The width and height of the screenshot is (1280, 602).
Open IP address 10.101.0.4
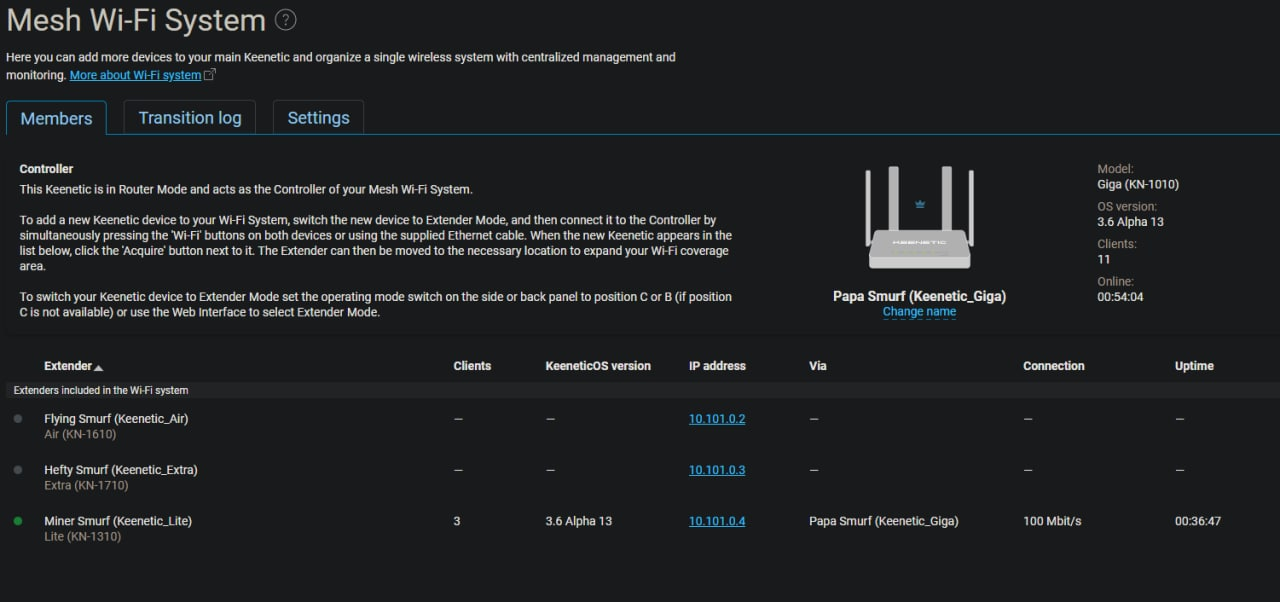717,521
